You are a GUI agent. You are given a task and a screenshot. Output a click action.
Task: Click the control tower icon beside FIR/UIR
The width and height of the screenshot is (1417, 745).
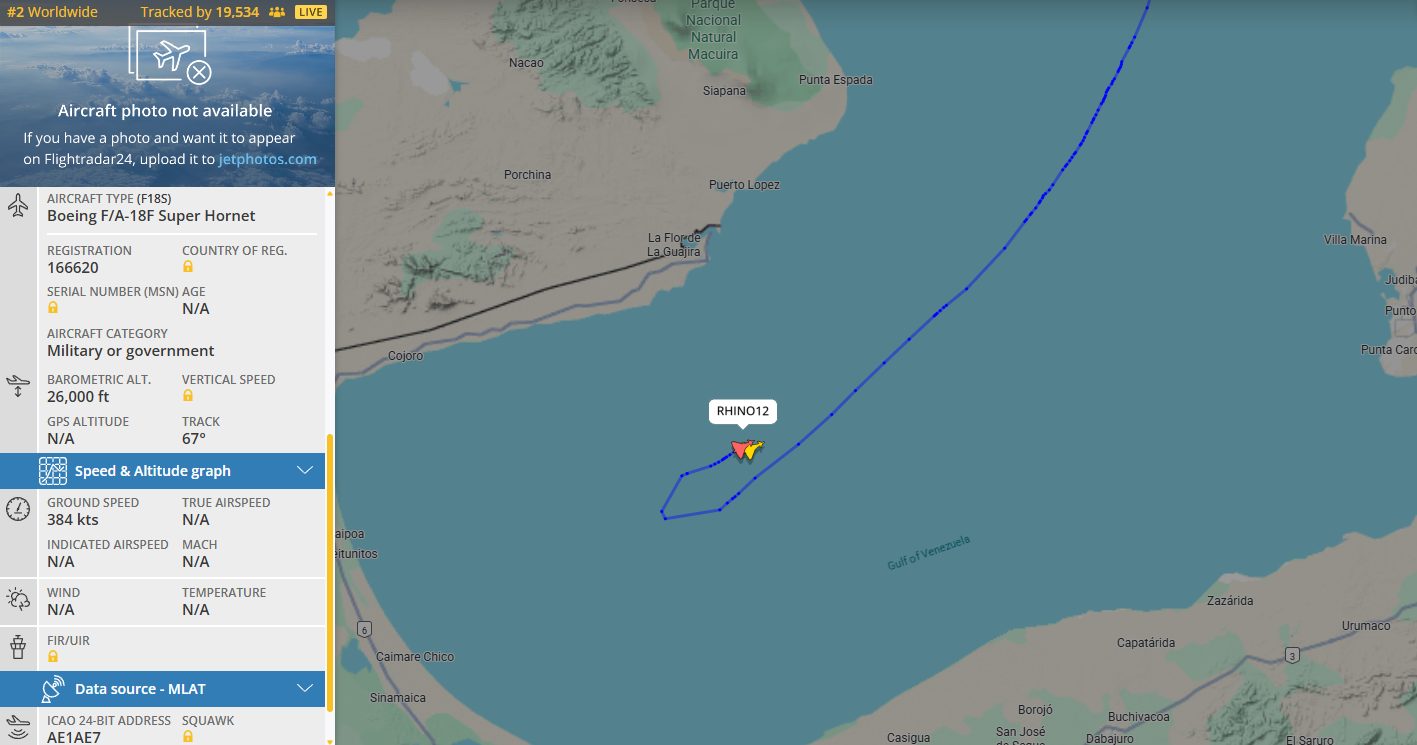pos(18,647)
